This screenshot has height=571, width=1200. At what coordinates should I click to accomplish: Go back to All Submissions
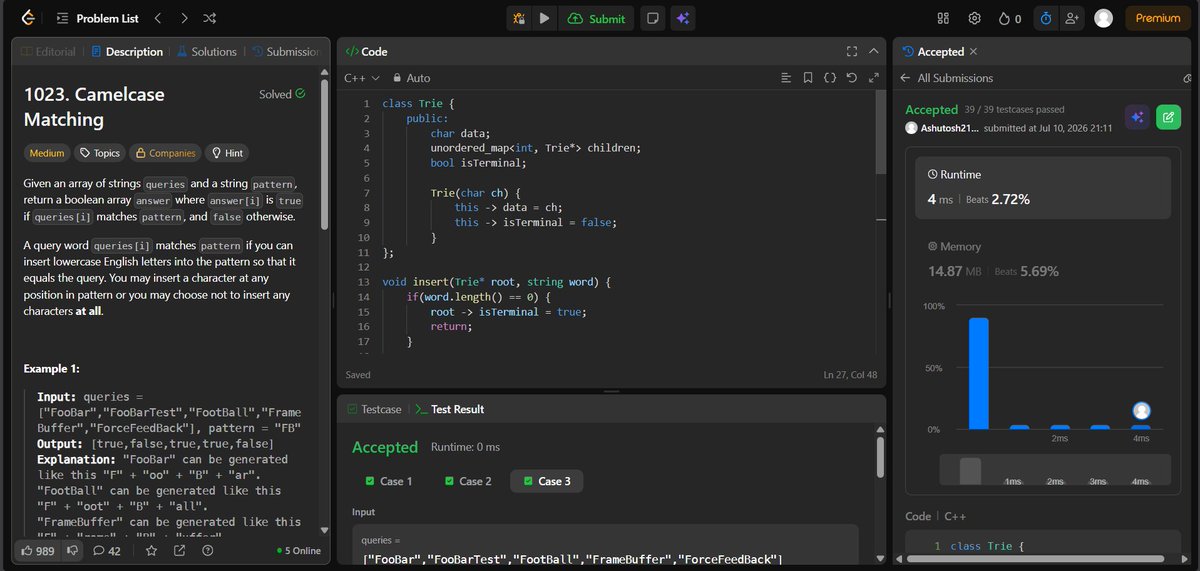point(947,78)
